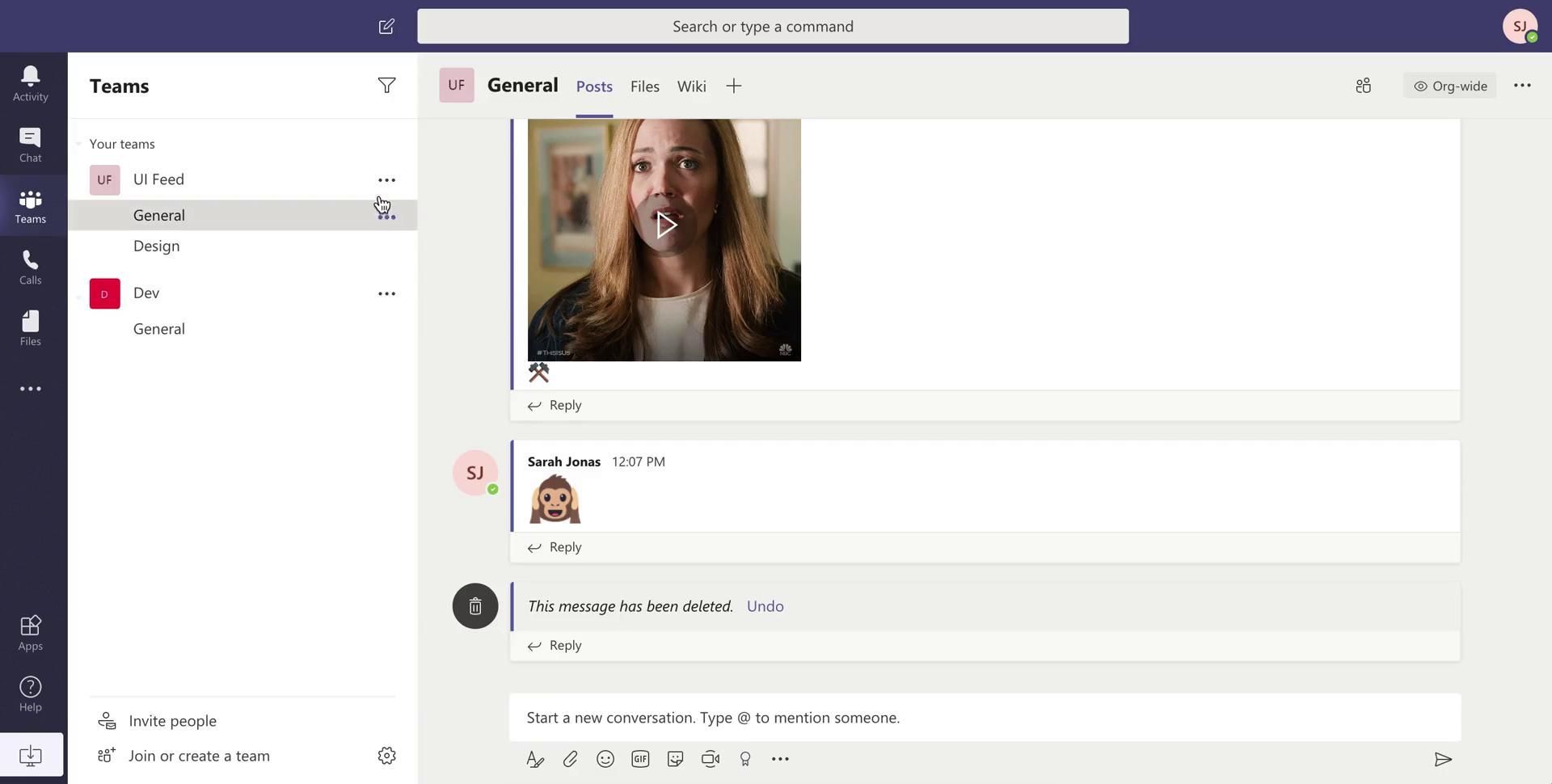
Task: Switch to the Wiki tab
Action: pos(691,86)
